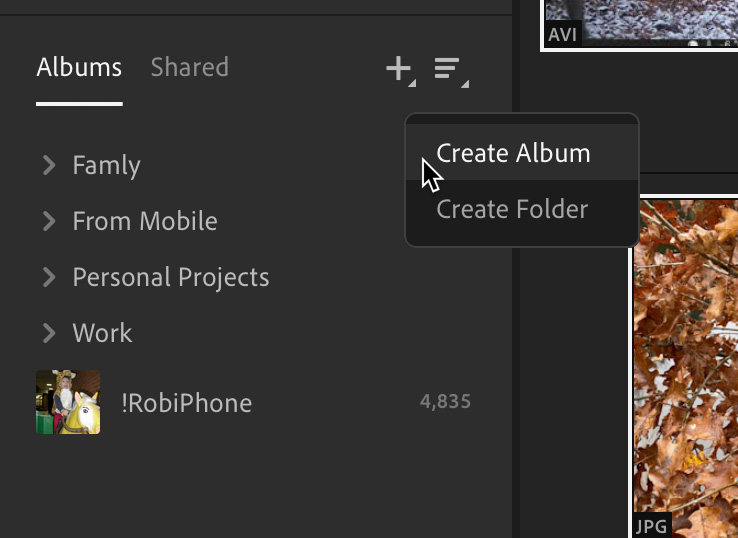Viewport: 738px width, 538px height.
Task: Open the Shared tab
Action: (189, 68)
